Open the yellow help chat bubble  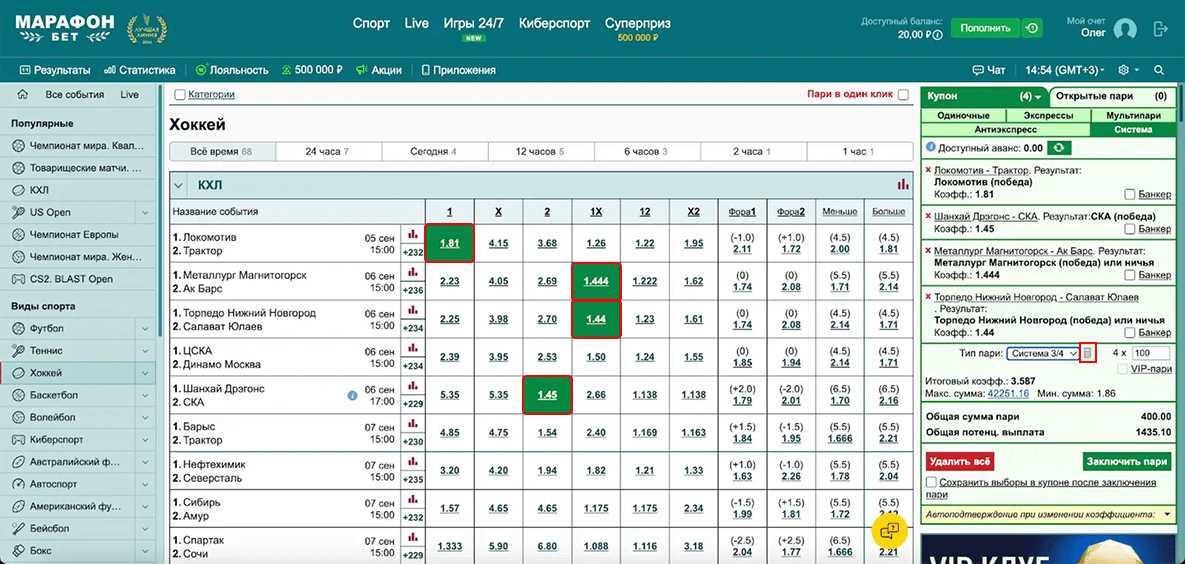(x=890, y=529)
